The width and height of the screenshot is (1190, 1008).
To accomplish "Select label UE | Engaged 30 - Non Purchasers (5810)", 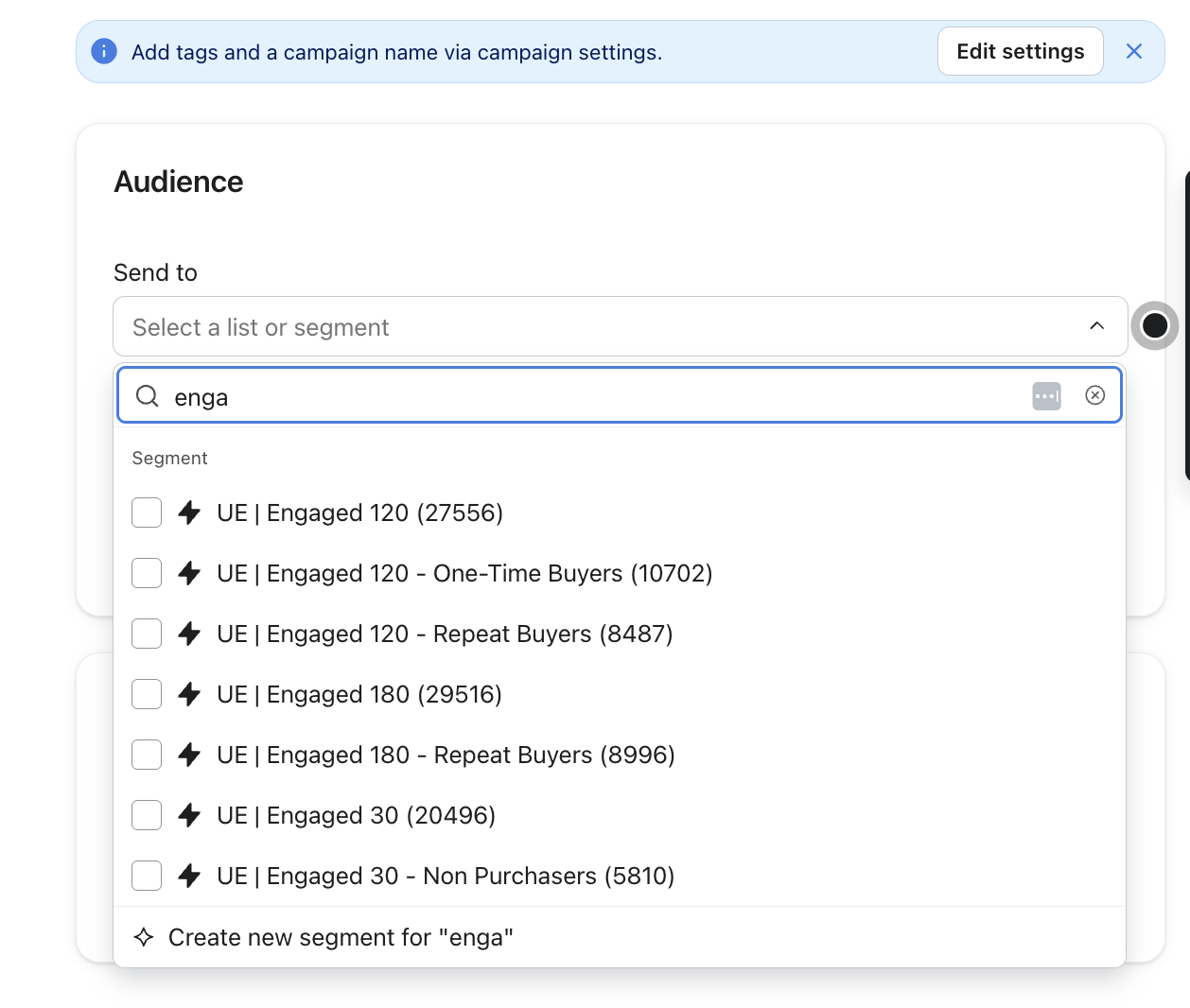I will point(446,876).
